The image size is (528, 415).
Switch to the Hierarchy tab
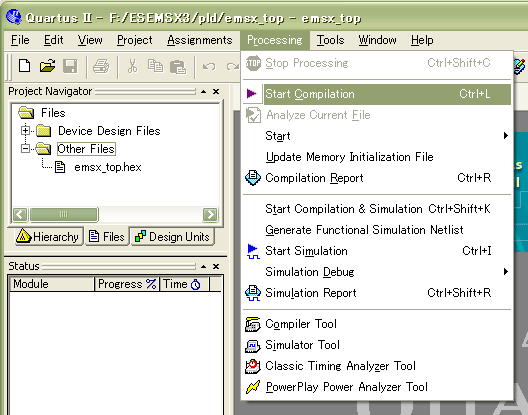point(48,236)
